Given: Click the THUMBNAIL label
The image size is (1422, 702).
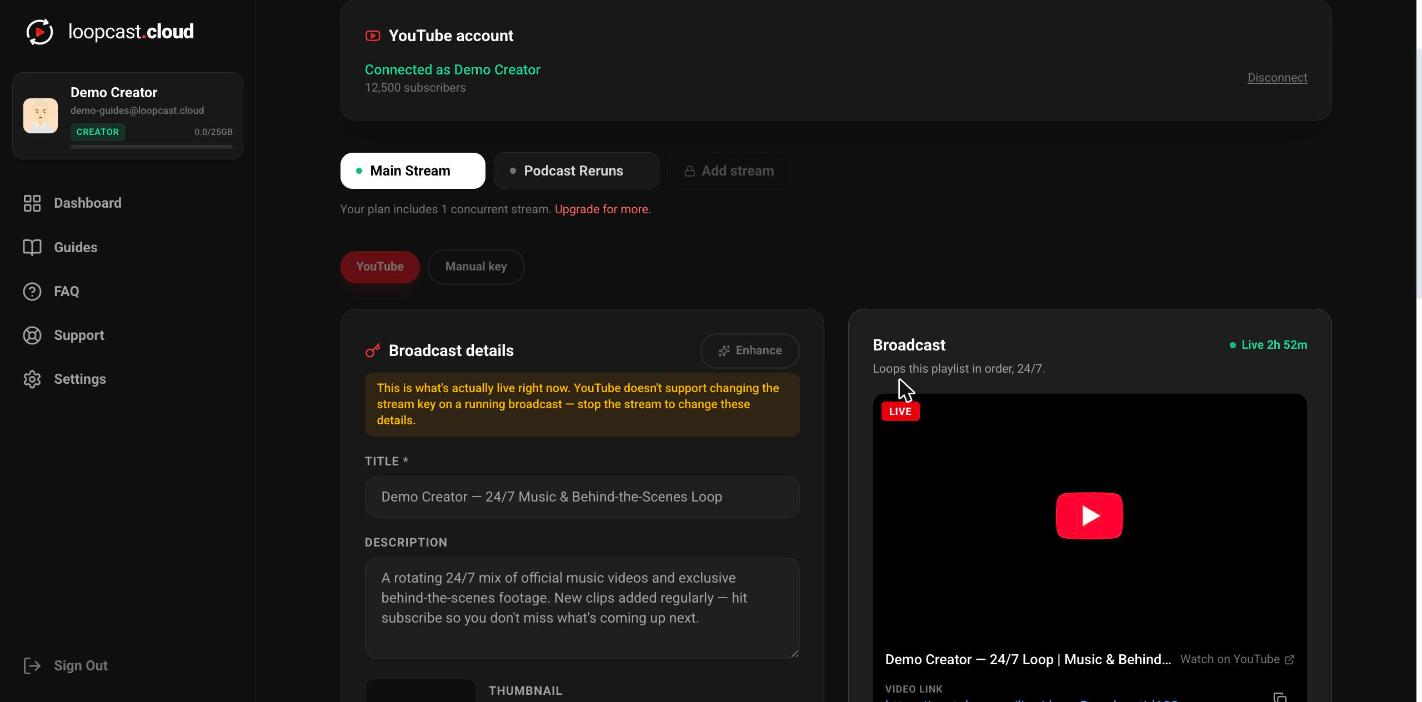Looking at the screenshot, I should [x=526, y=691].
